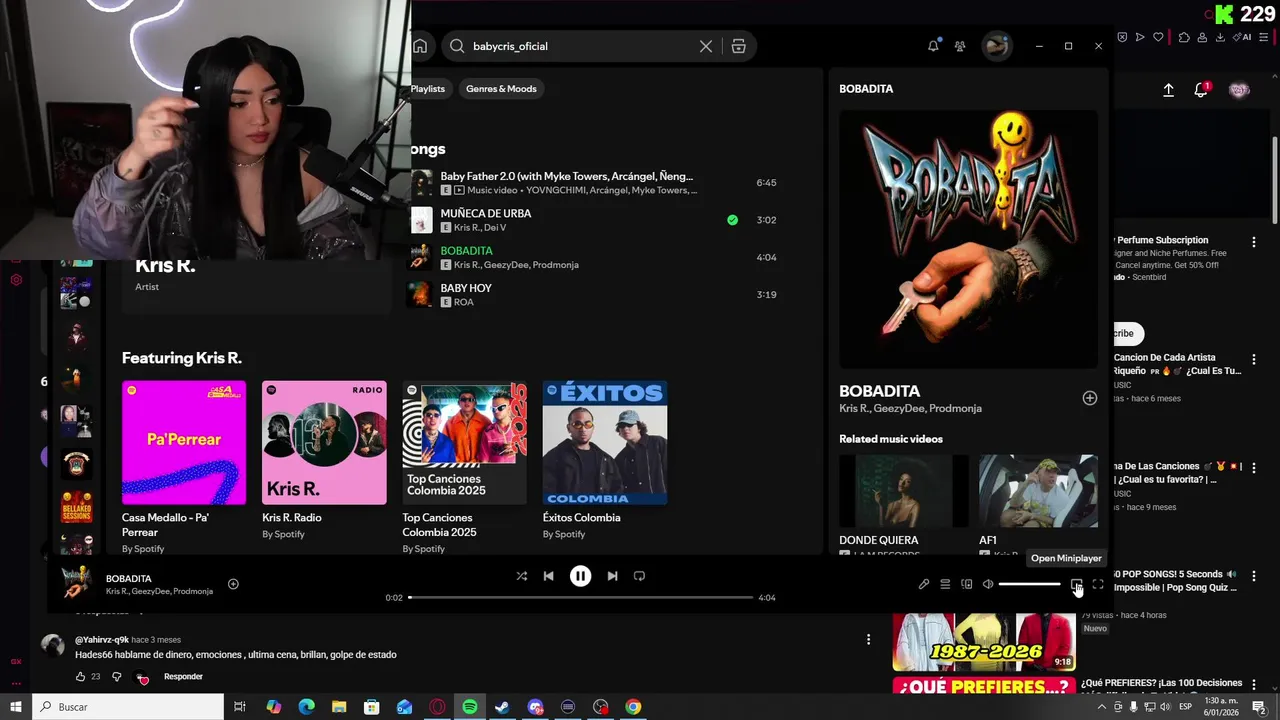The image size is (1280, 720).
Task: Open the Spotify profile menu
Action: click(x=996, y=46)
